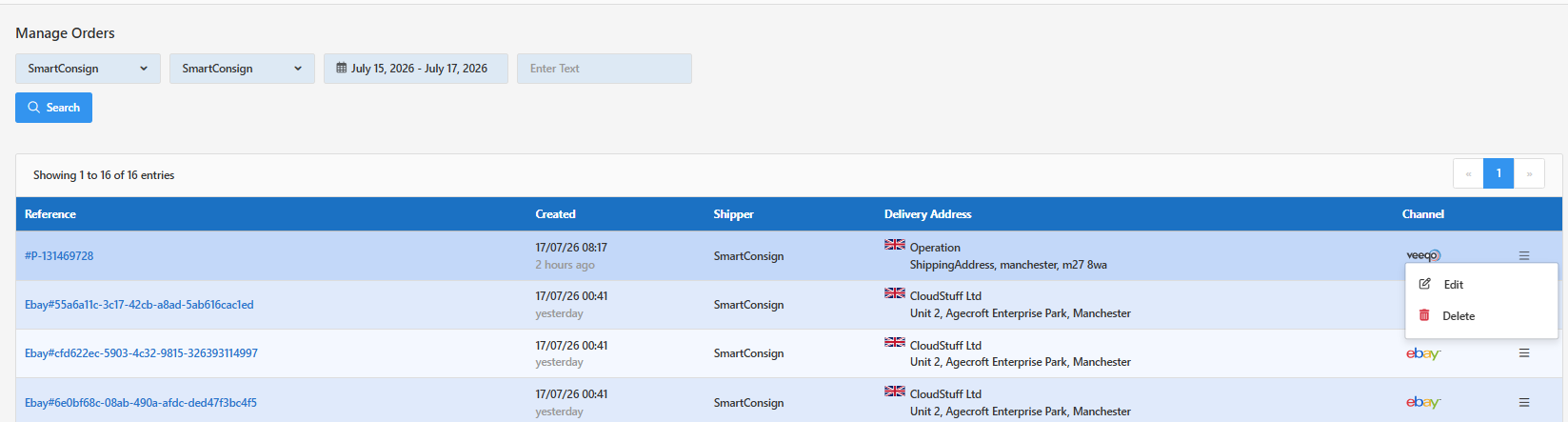Click the eBay logo in Ebay#6e0bf68c row
Screen dimensions: 1568x422
pyautogui.click(x=1423, y=402)
